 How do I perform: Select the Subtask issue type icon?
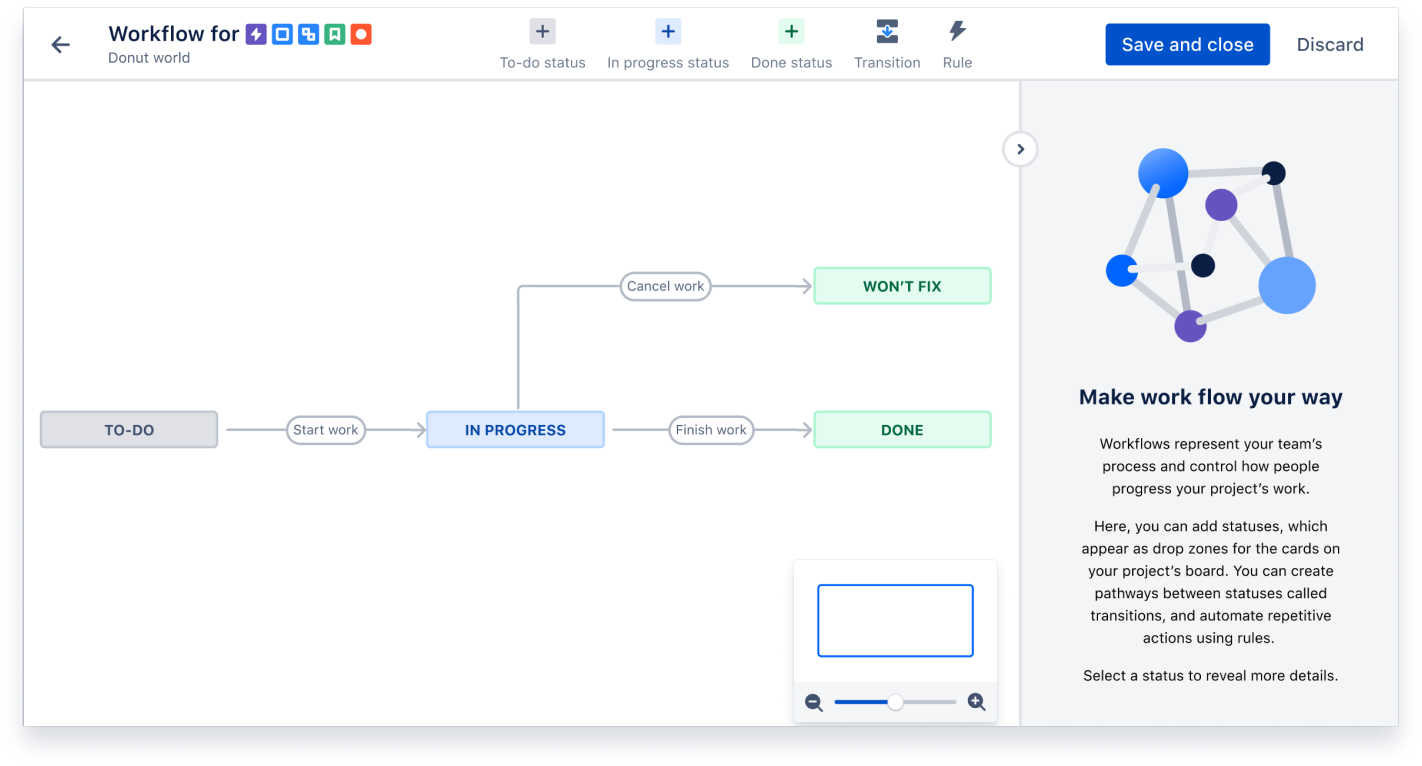pos(309,34)
